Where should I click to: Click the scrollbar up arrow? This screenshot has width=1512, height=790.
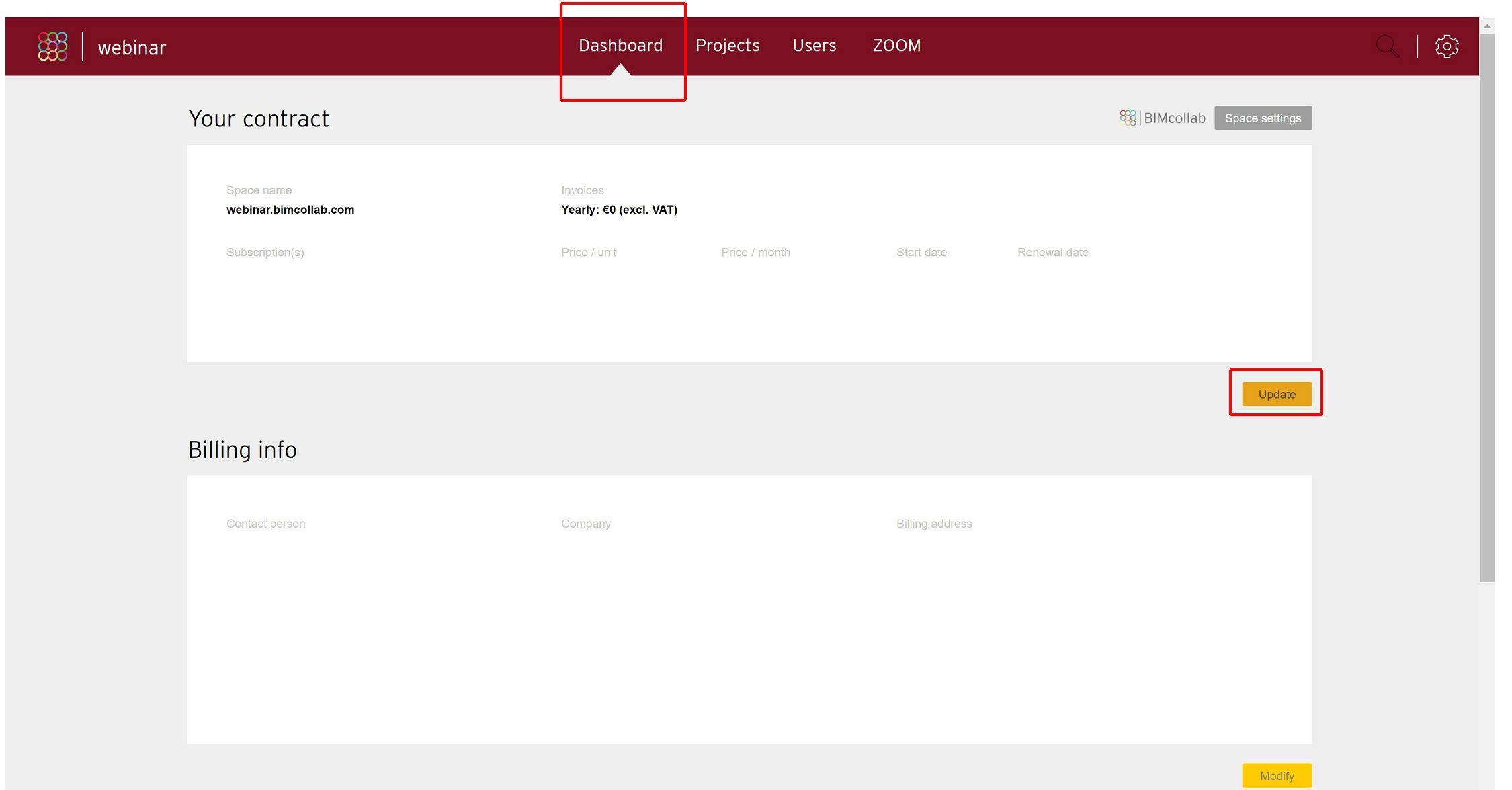point(1487,26)
